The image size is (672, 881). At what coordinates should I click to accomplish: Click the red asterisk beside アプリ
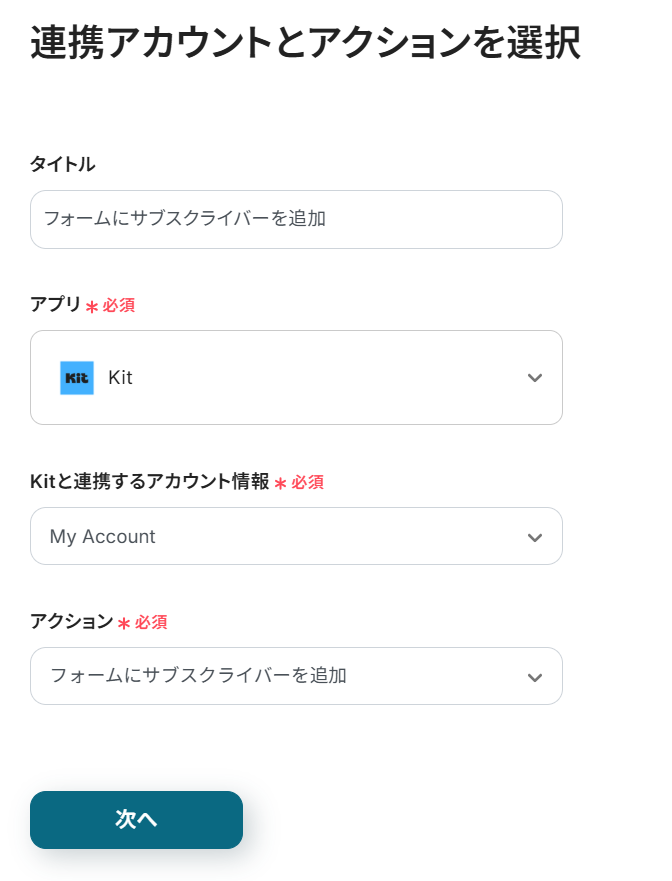[x=92, y=307]
